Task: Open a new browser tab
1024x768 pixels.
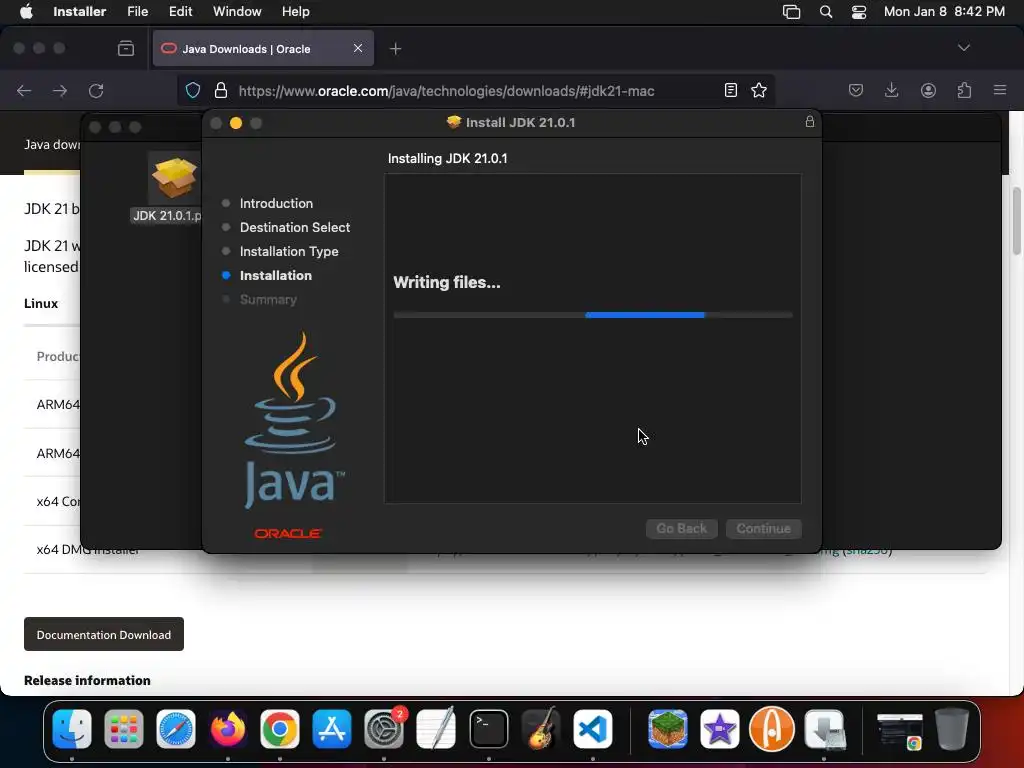Action: point(396,48)
